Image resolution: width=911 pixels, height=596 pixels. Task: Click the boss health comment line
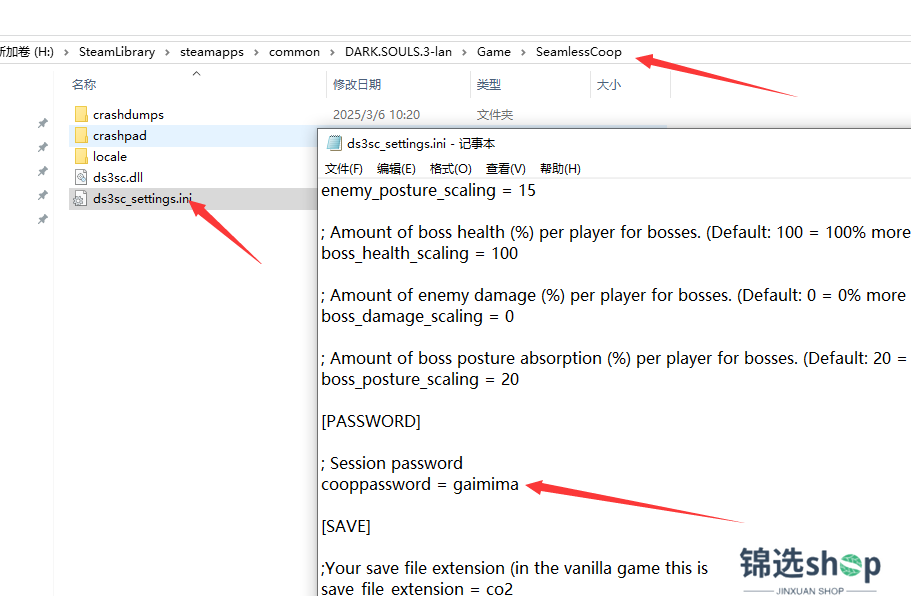(x=616, y=232)
